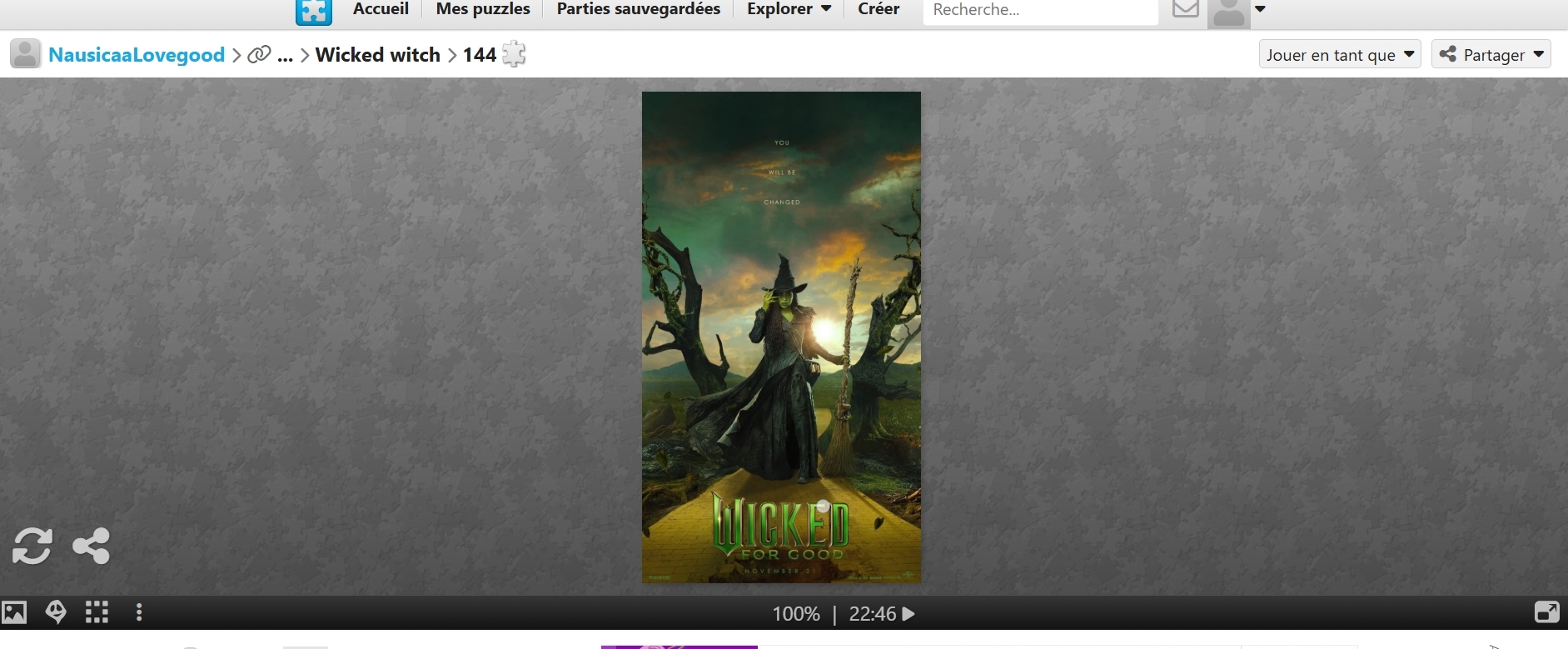The width and height of the screenshot is (1568, 649).
Task: Go to Accueil page
Action: (381, 9)
